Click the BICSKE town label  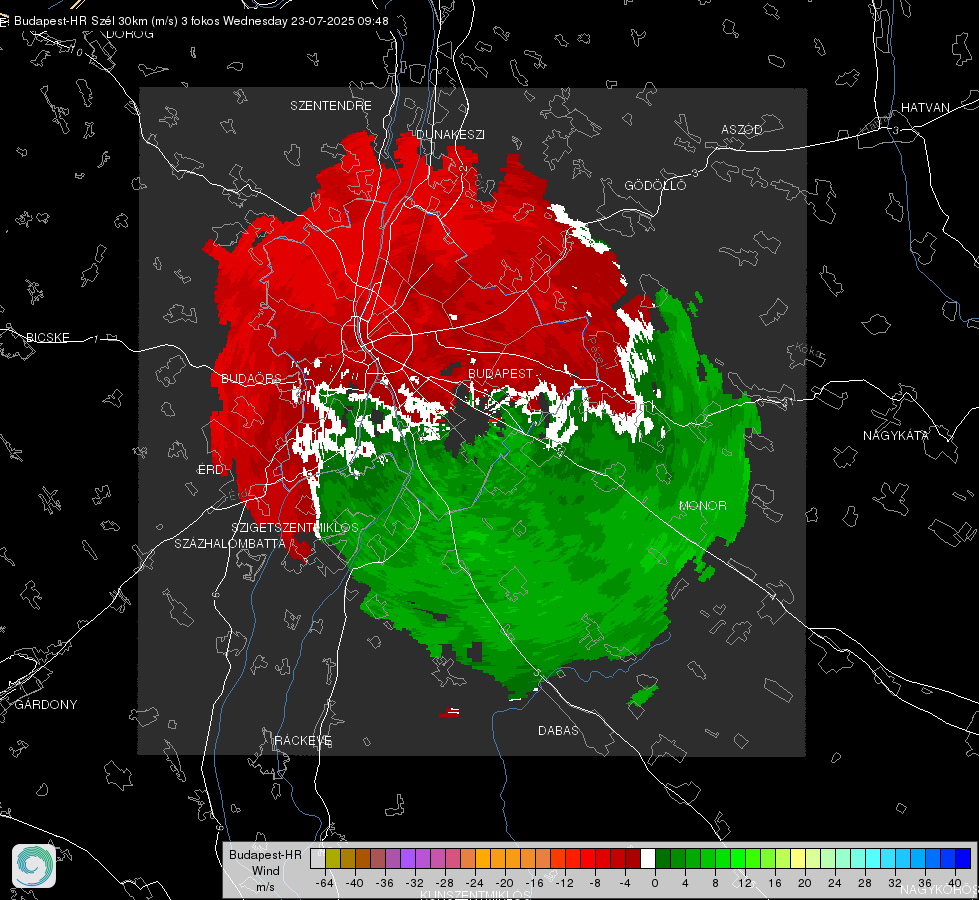click(x=48, y=337)
